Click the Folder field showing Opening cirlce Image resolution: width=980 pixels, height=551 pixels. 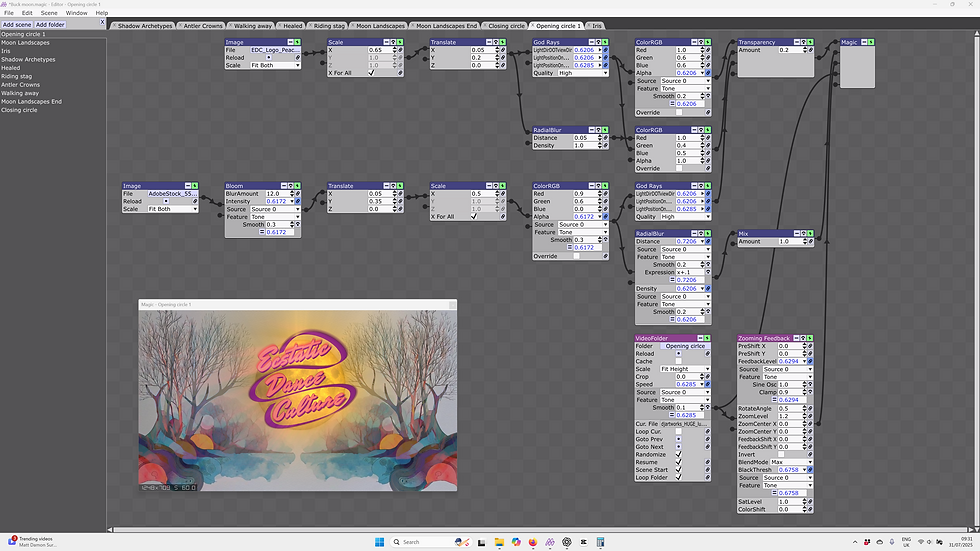[x=685, y=346]
